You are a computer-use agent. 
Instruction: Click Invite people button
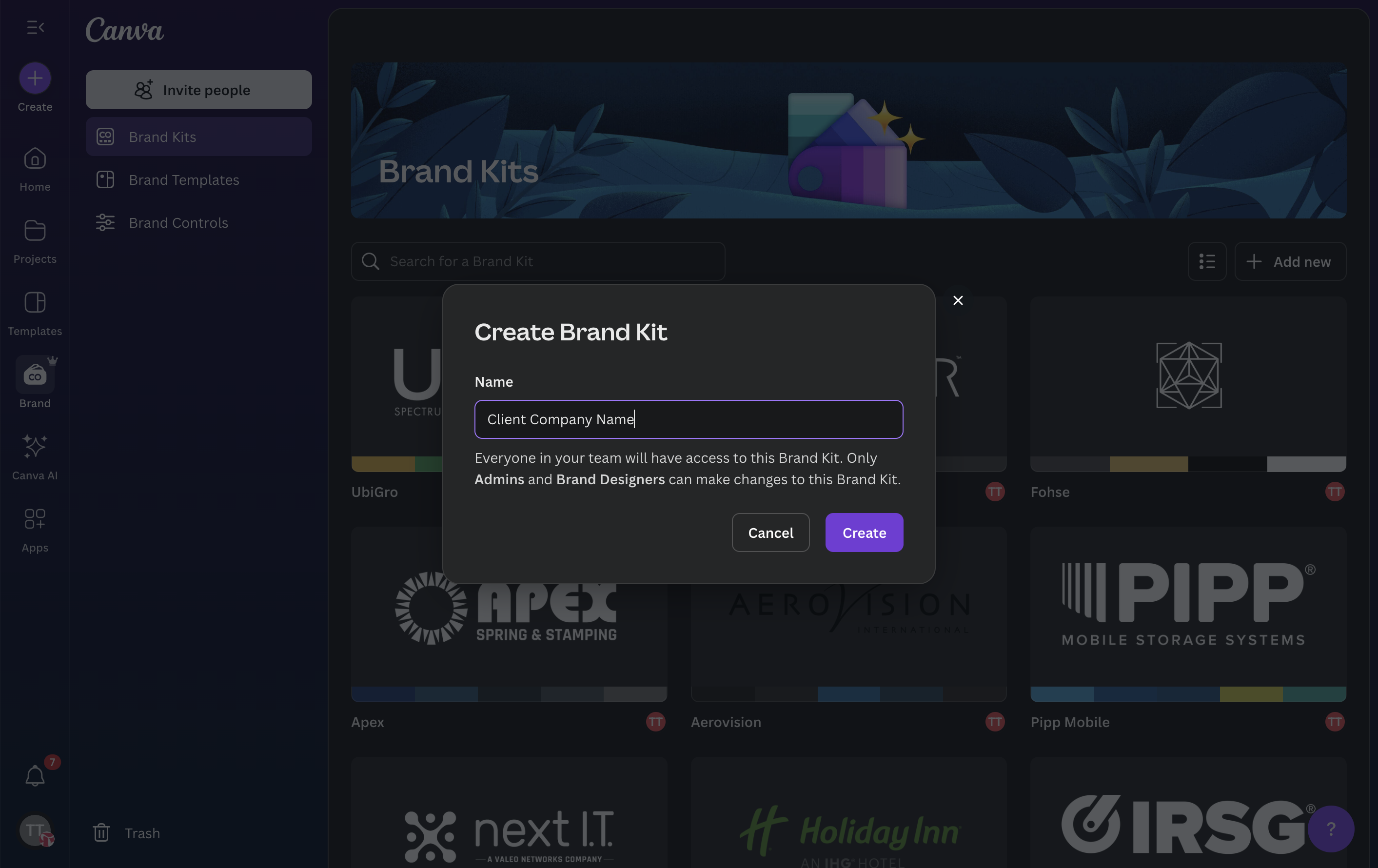(198, 90)
